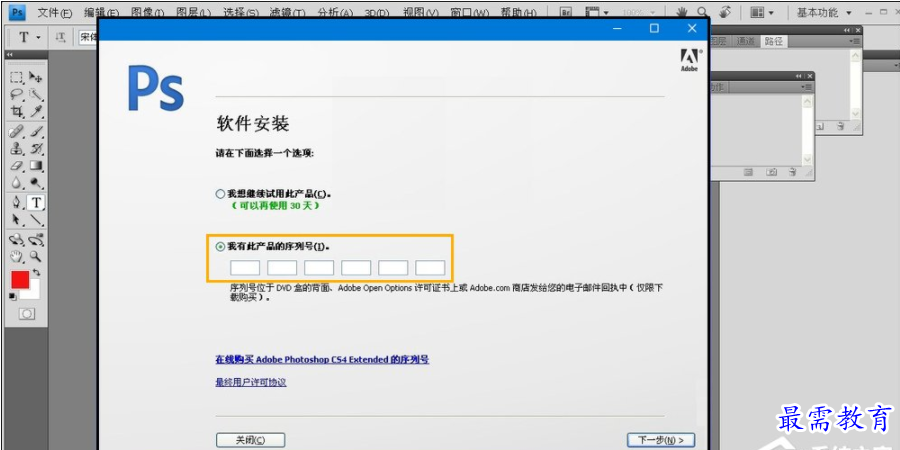The image size is (900, 450).
Task: Switch to the 通道 tab
Action: pyautogui.click(x=746, y=41)
